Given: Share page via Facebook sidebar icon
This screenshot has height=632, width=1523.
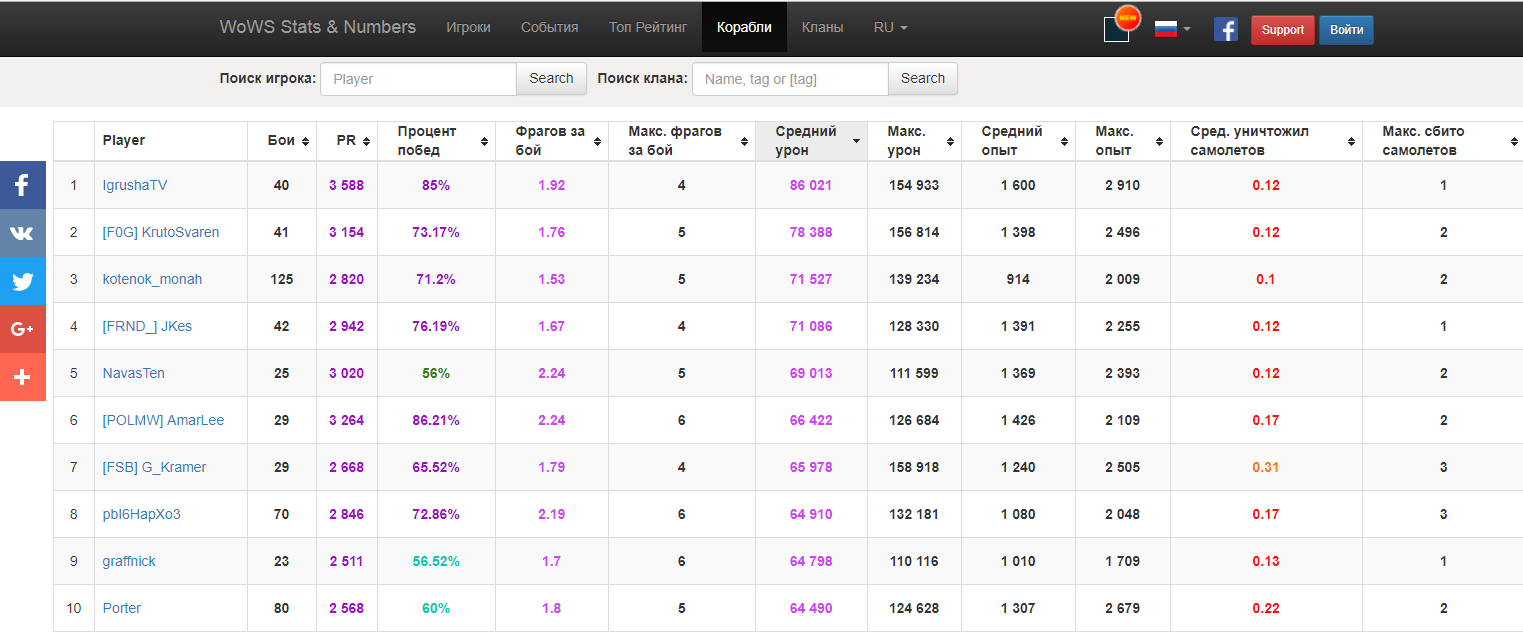Looking at the screenshot, I should [22, 185].
